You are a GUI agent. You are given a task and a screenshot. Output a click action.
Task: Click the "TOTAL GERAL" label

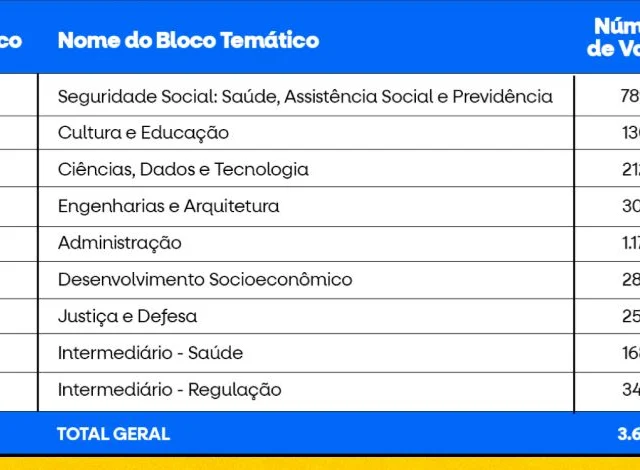tap(113, 434)
